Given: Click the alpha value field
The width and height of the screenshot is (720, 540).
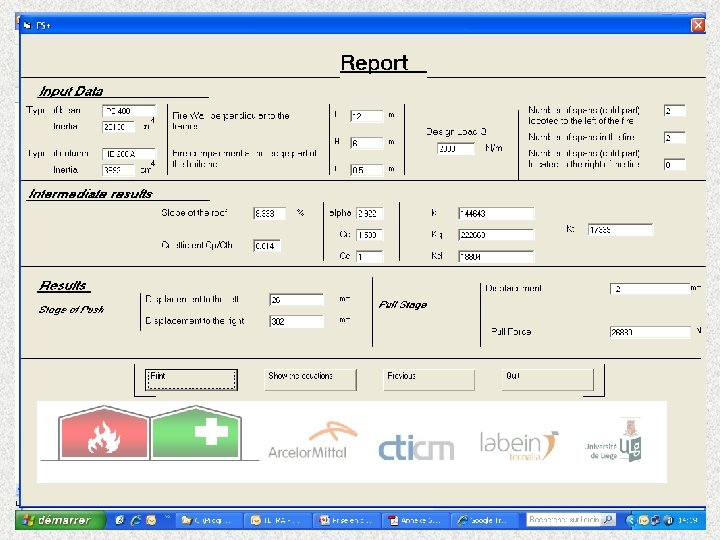Looking at the screenshot, I should 370,213.
